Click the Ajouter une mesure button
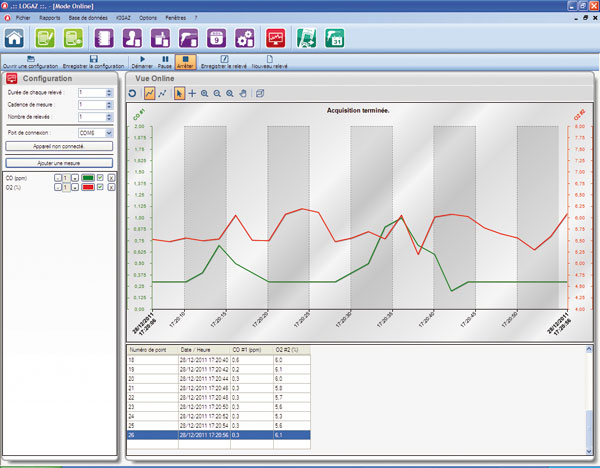The width and height of the screenshot is (600, 468). (59, 163)
